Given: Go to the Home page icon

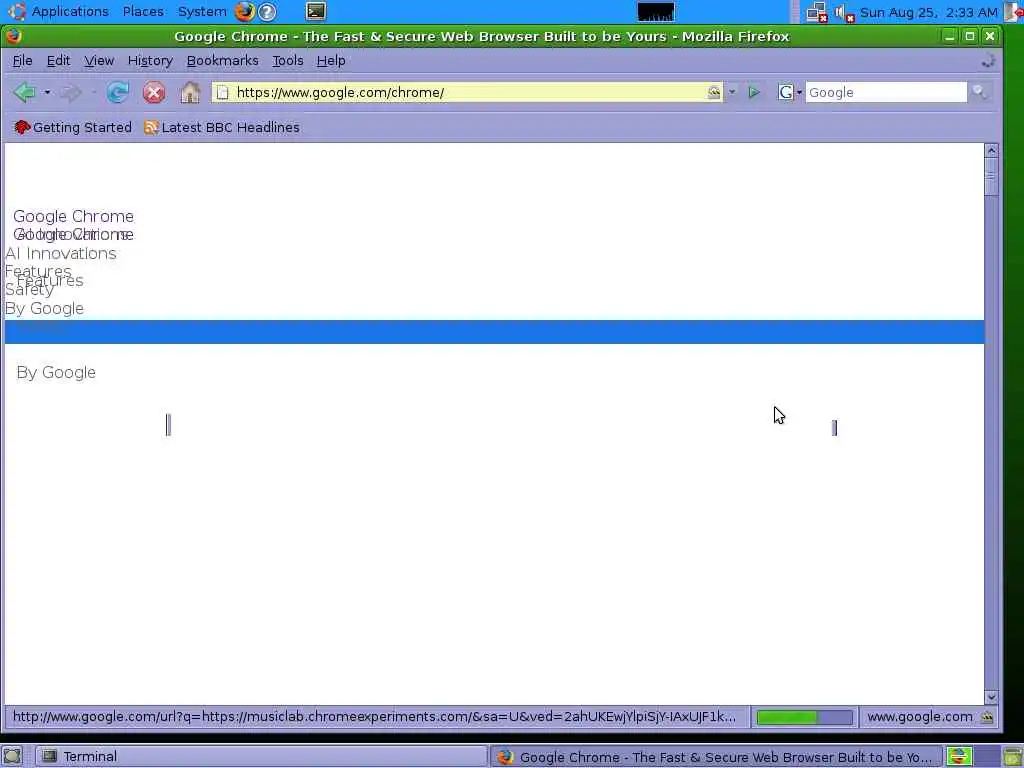Looking at the screenshot, I should pyautogui.click(x=190, y=92).
